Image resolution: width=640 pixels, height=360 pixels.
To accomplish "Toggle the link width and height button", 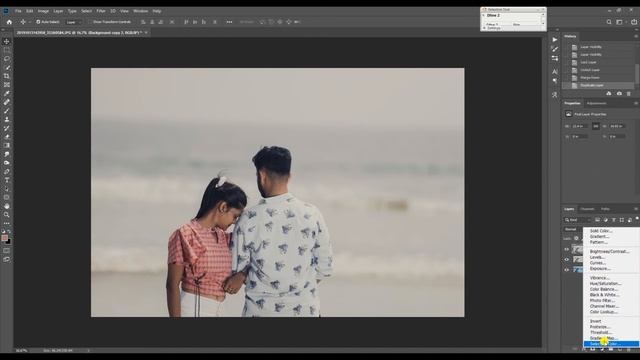I will tap(596, 127).
